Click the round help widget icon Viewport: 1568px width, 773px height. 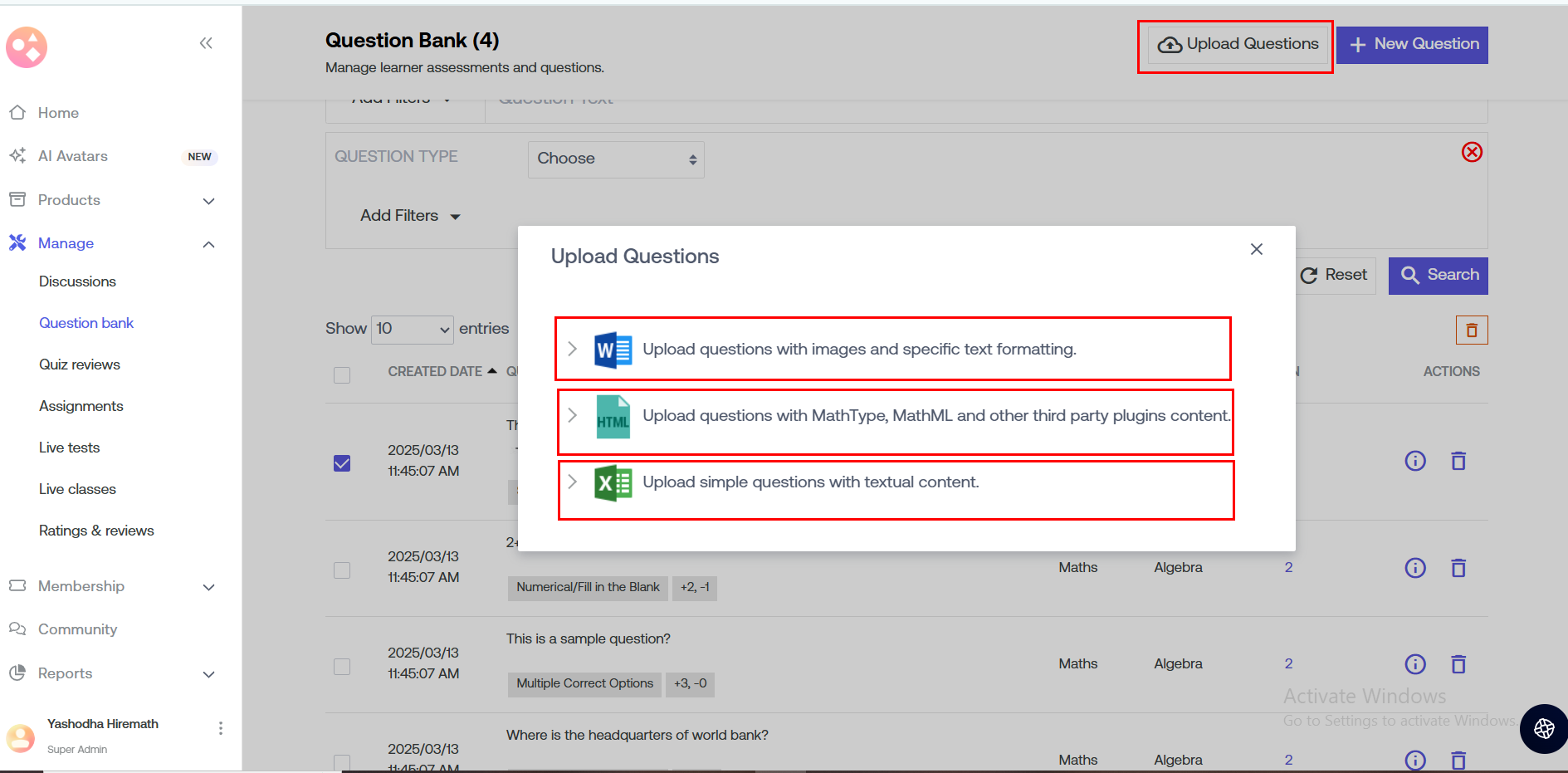(1543, 729)
